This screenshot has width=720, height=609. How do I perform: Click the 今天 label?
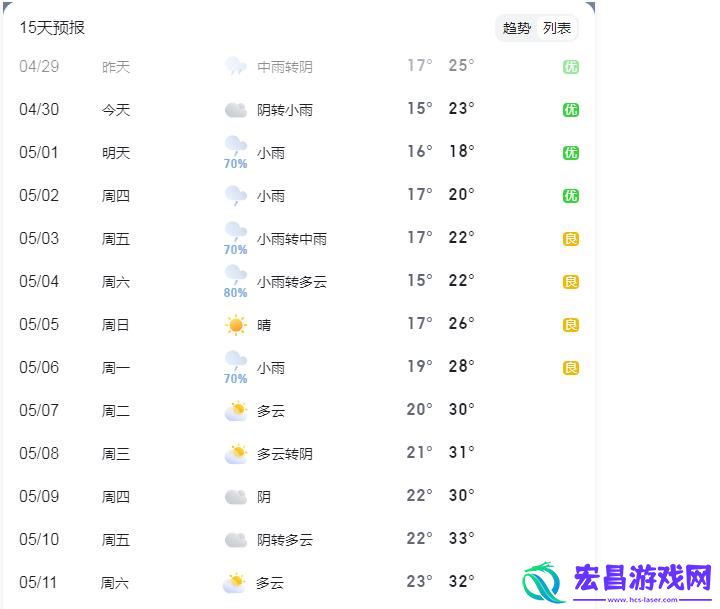pyautogui.click(x=116, y=110)
